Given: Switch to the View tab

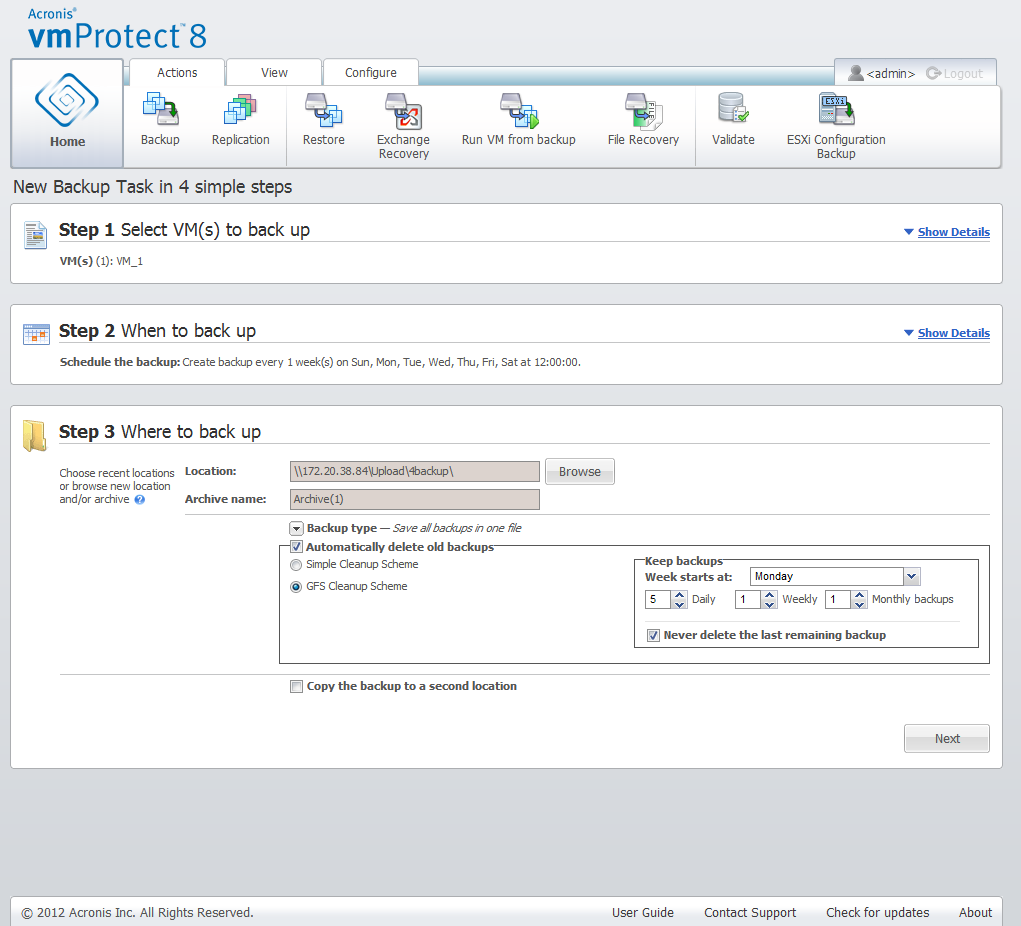Looking at the screenshot, I should [x=274, y=72].
